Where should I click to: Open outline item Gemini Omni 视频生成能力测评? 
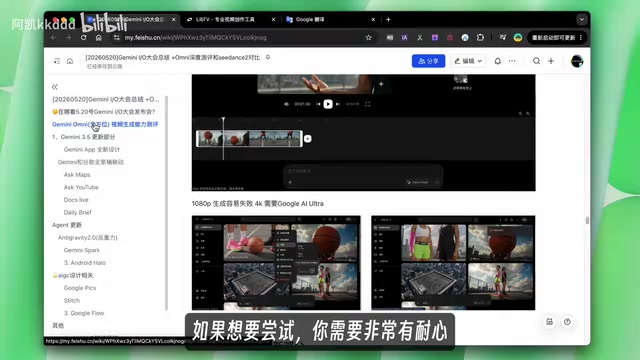[x=105, y=124]
